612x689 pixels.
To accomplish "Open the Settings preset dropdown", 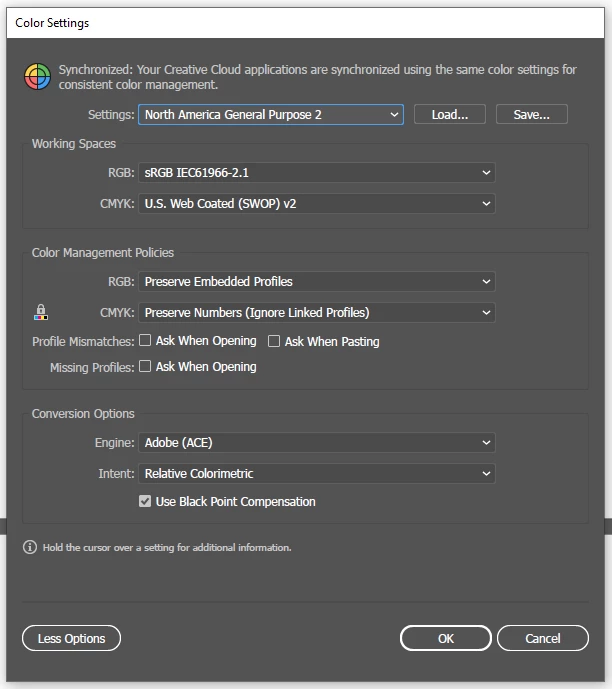I will click(x=271, y=115).
